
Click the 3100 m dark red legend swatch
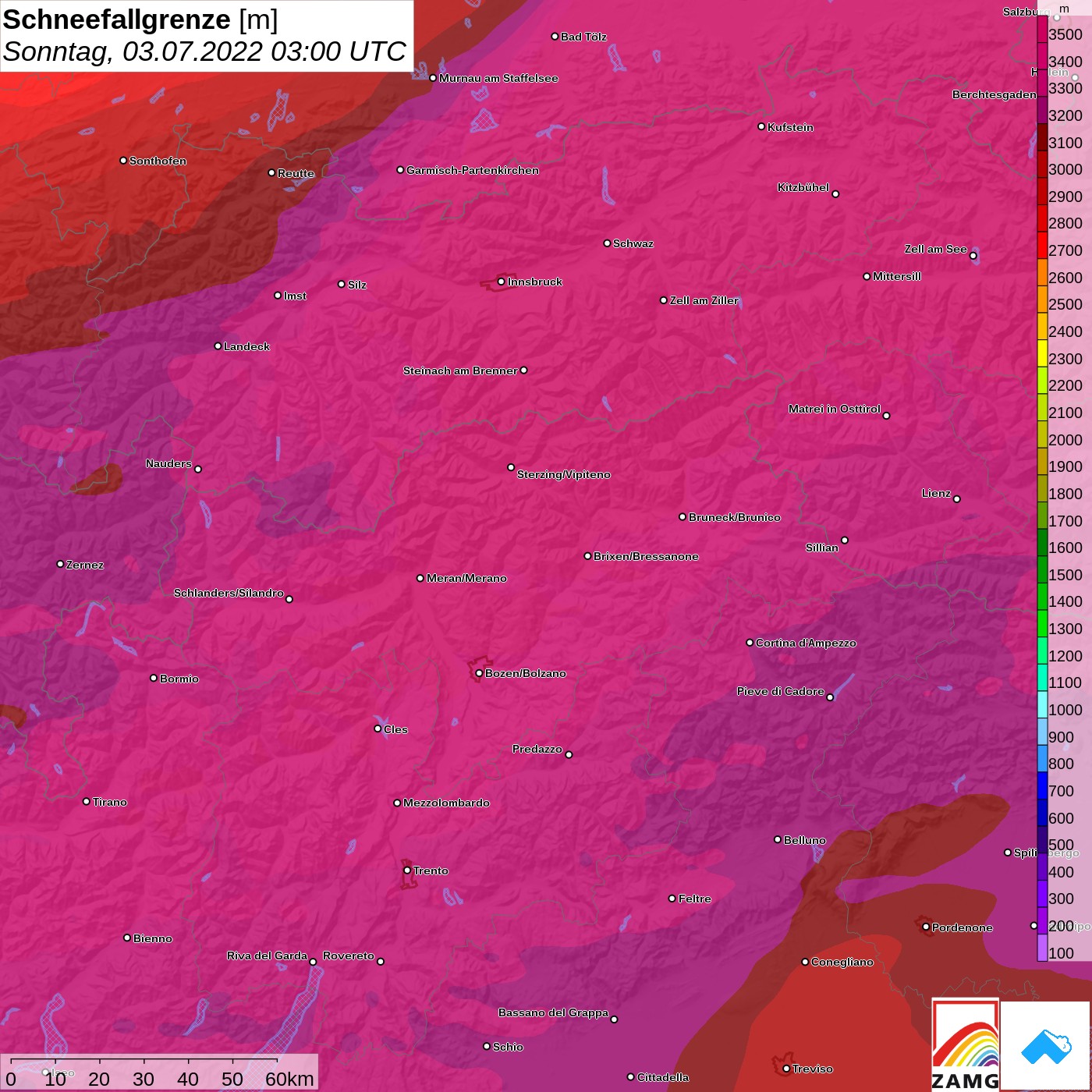[x=1042, y=137]
